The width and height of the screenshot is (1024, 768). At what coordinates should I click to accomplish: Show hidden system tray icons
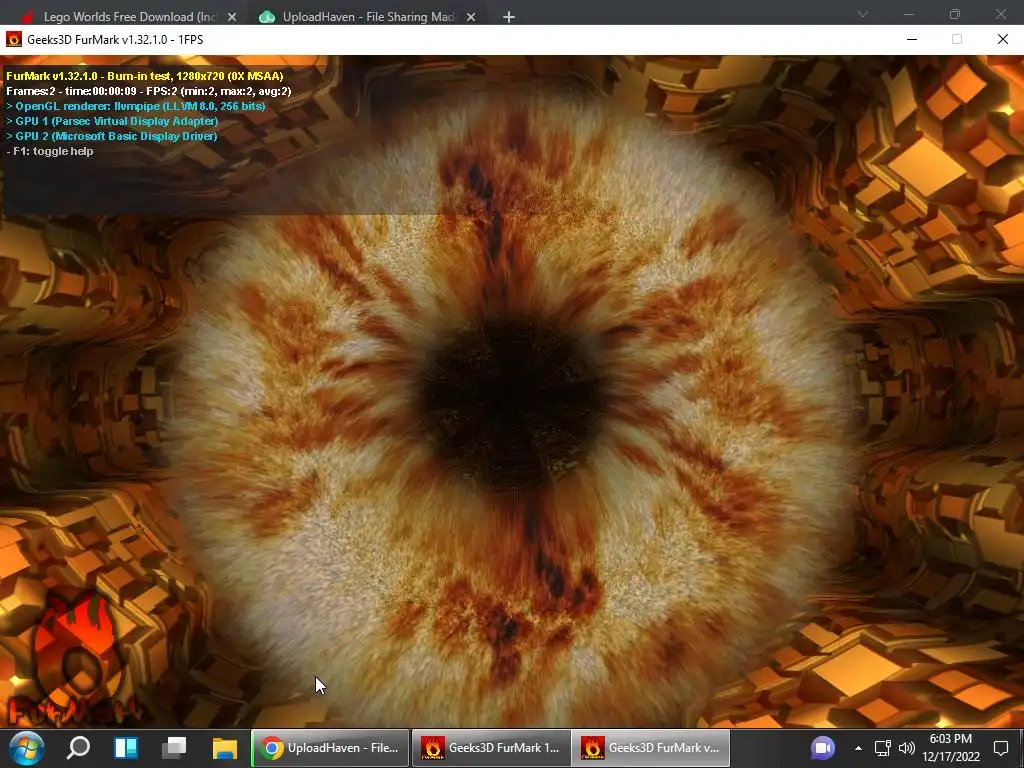858,748
